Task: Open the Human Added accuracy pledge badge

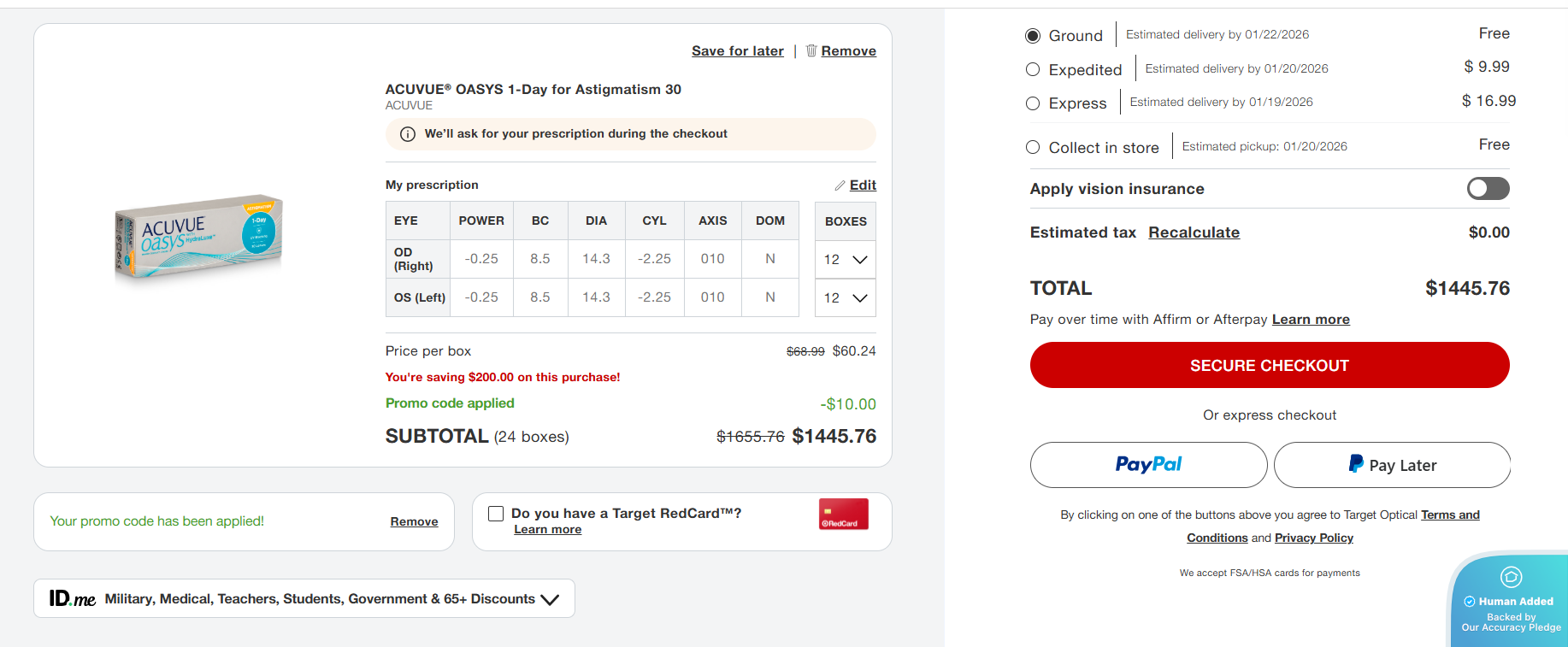Action: tap(1511, 601)
